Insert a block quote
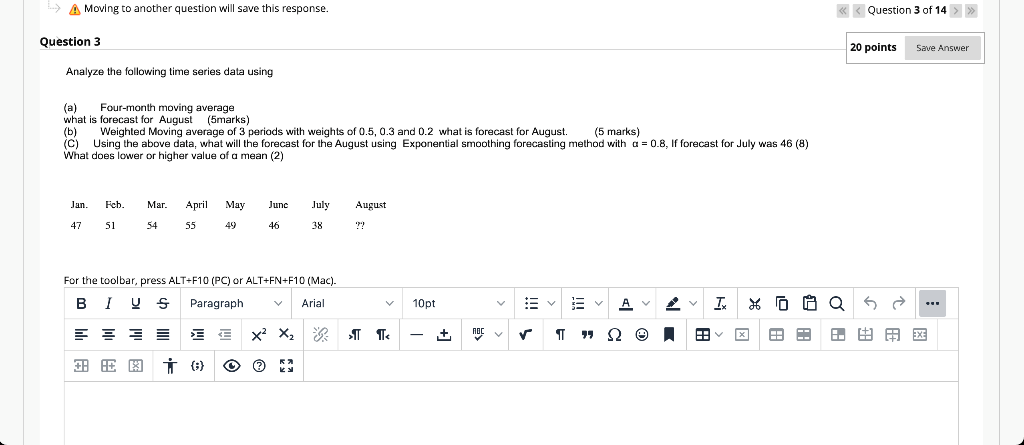 coord(587,335)
